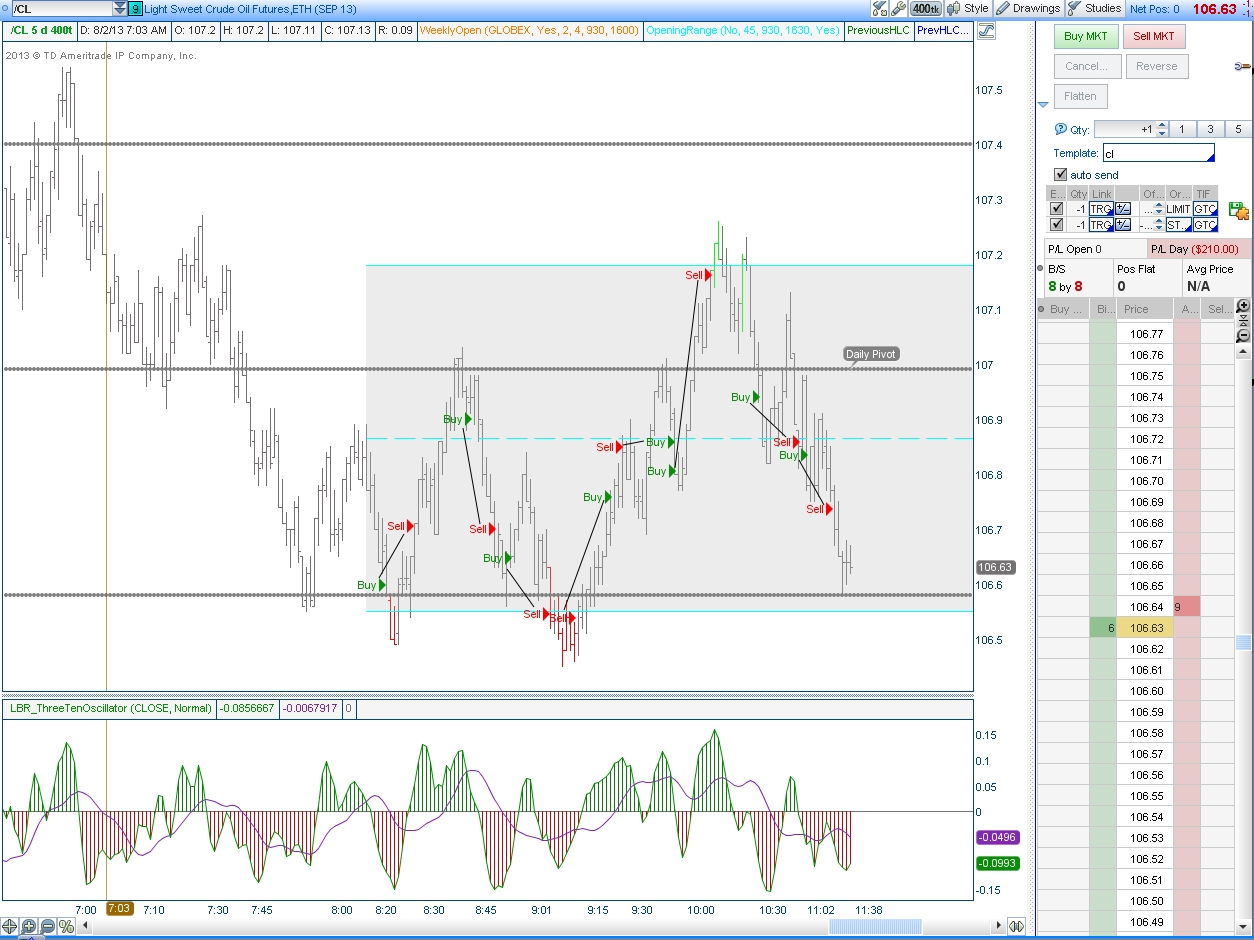
Task: Click price 106.70 in ladder
Action: pyautogui.click(x=1146, y=481)
